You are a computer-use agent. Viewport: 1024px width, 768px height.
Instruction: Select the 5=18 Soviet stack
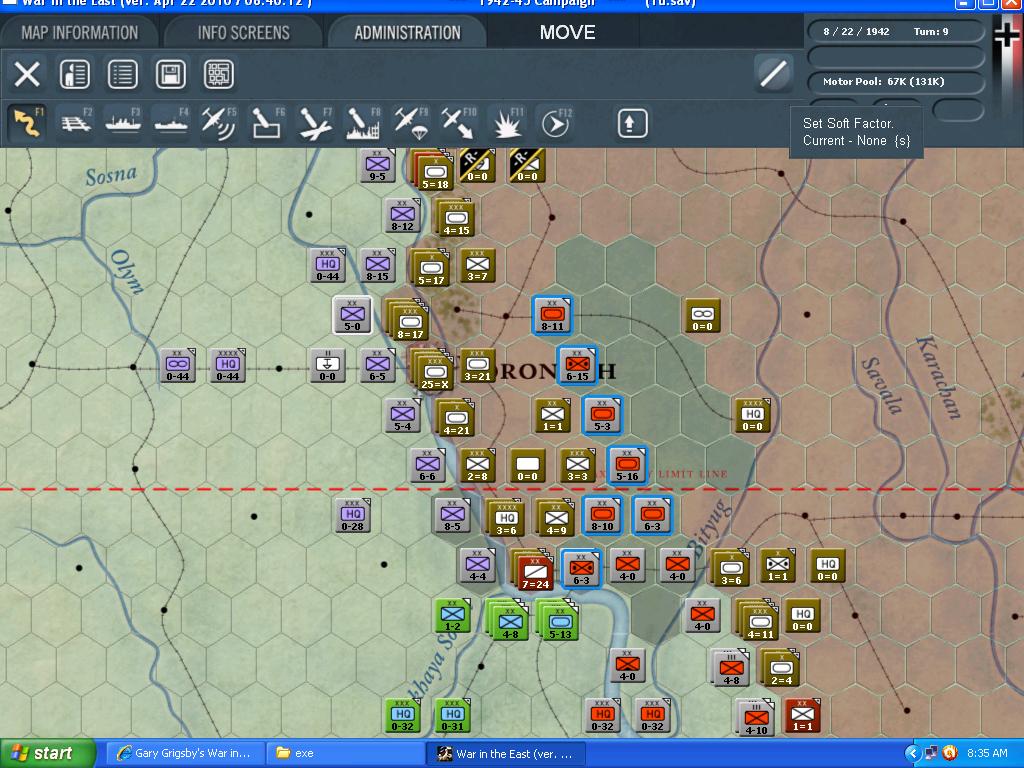[x=434, y=174]
